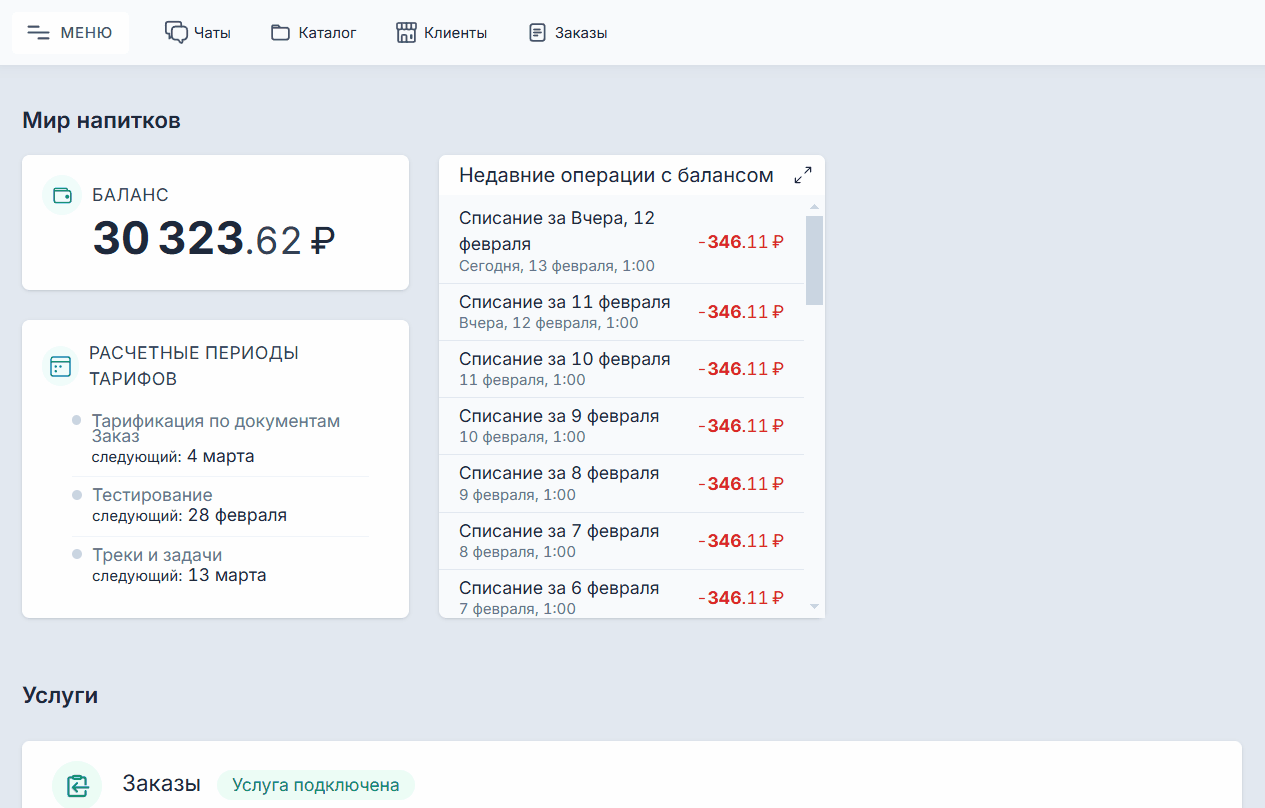Click the wallet icon next to БАЛАНС

[x=61, y=193]
